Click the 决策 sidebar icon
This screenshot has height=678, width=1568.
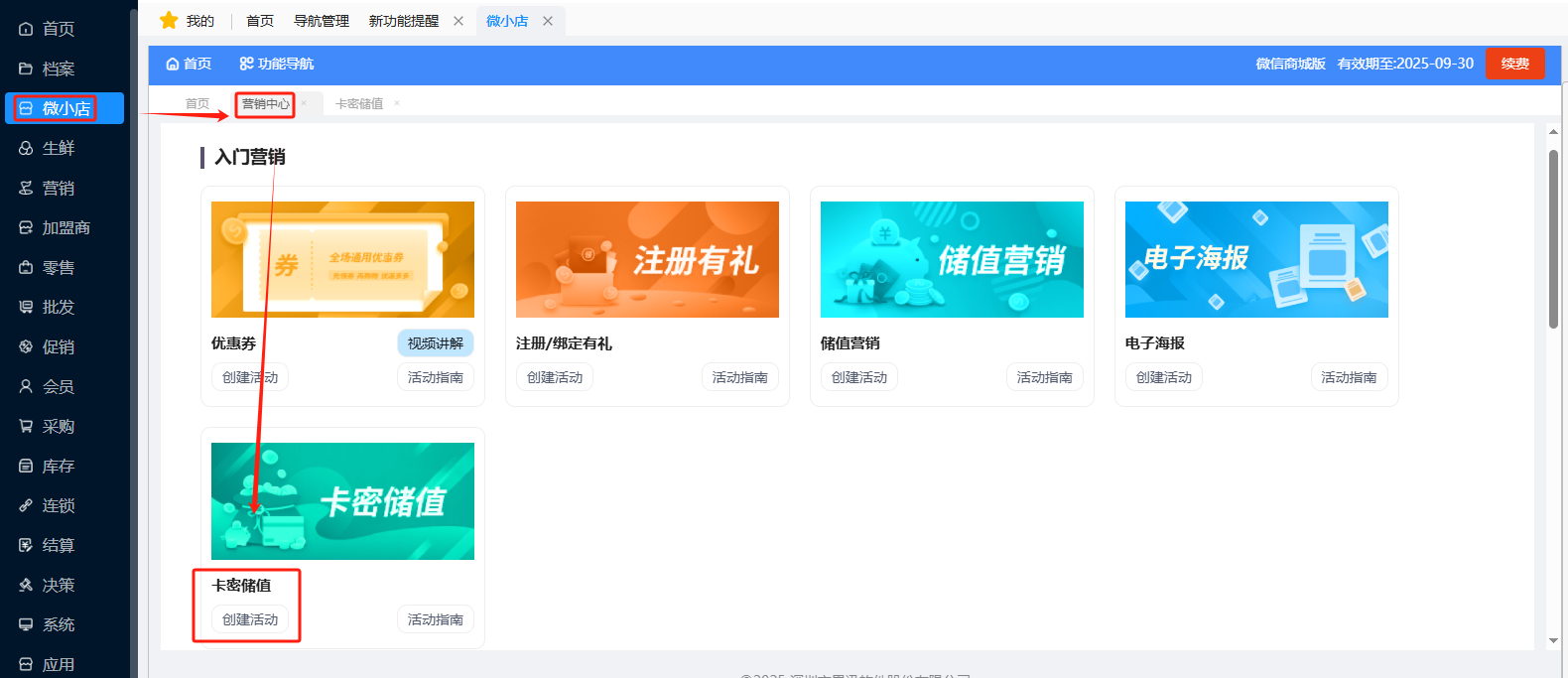click(x=26, y=585)
